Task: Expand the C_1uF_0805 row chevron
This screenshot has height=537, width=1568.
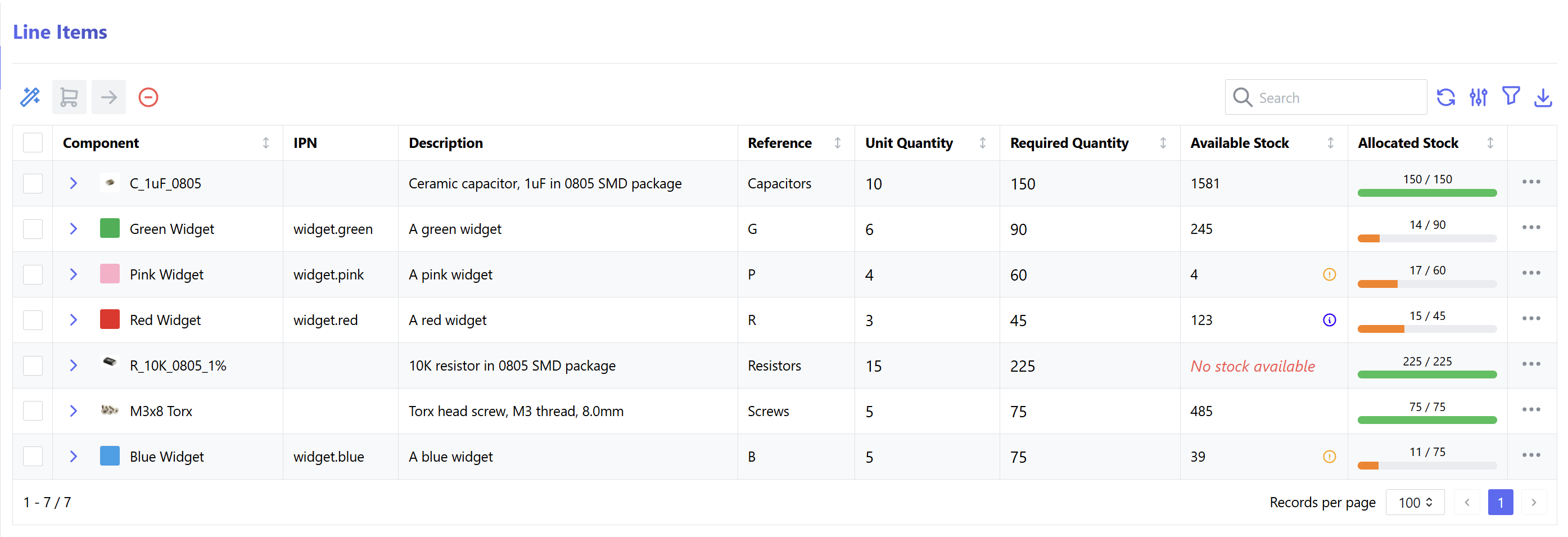Action: (74, 183)
